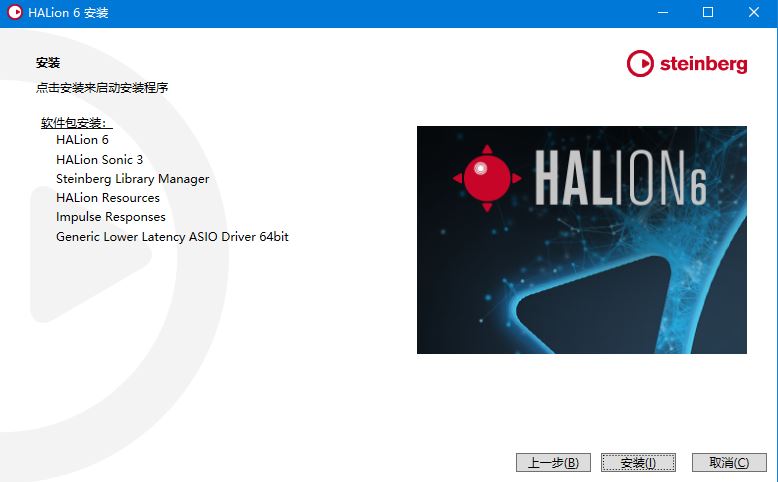
Task: Click the '软件包安装:' heading
Action: pos(74,123)
